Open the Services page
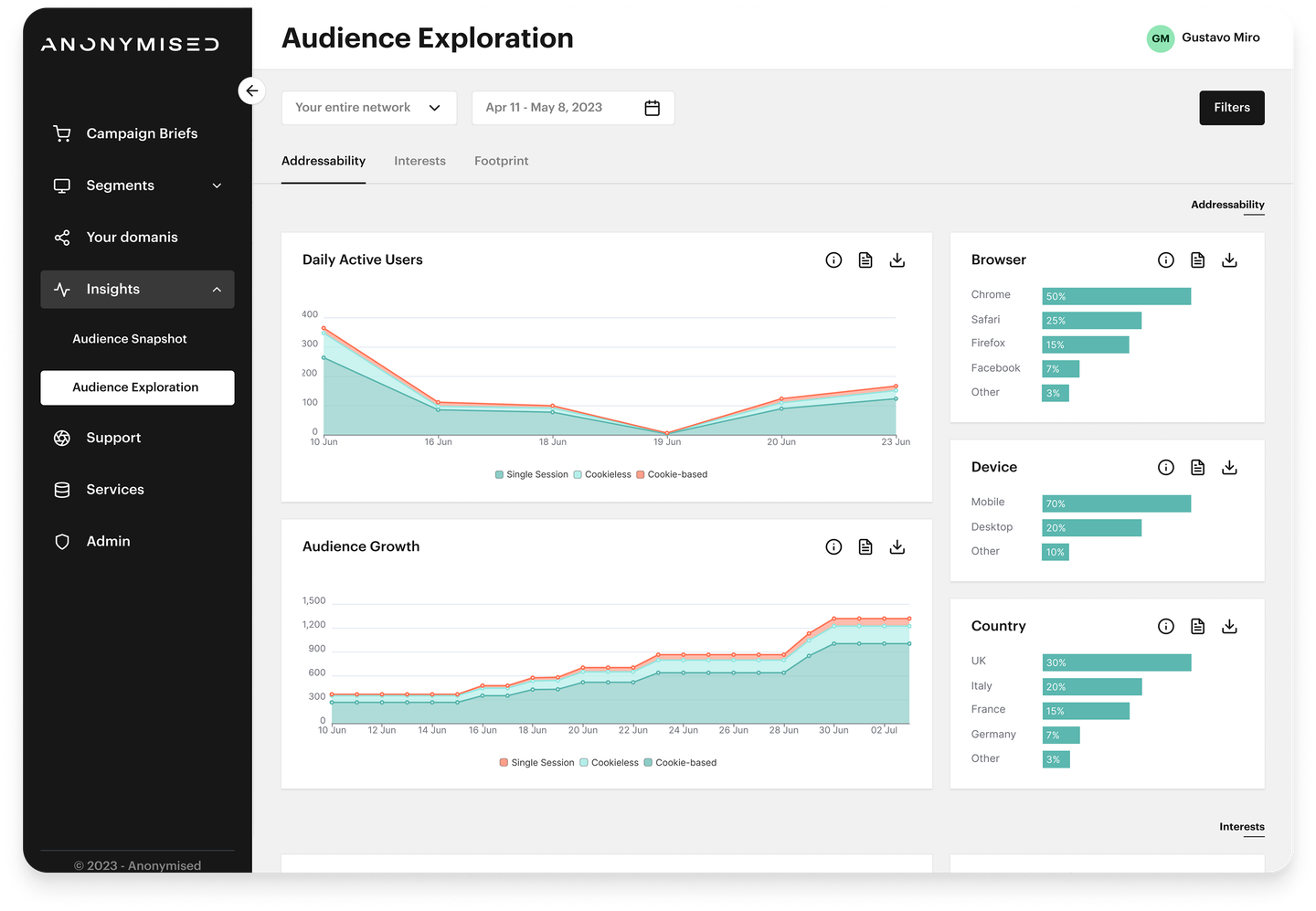This screenshot has width=1316, height=911. pyautogui.click(x=115, y=490)
